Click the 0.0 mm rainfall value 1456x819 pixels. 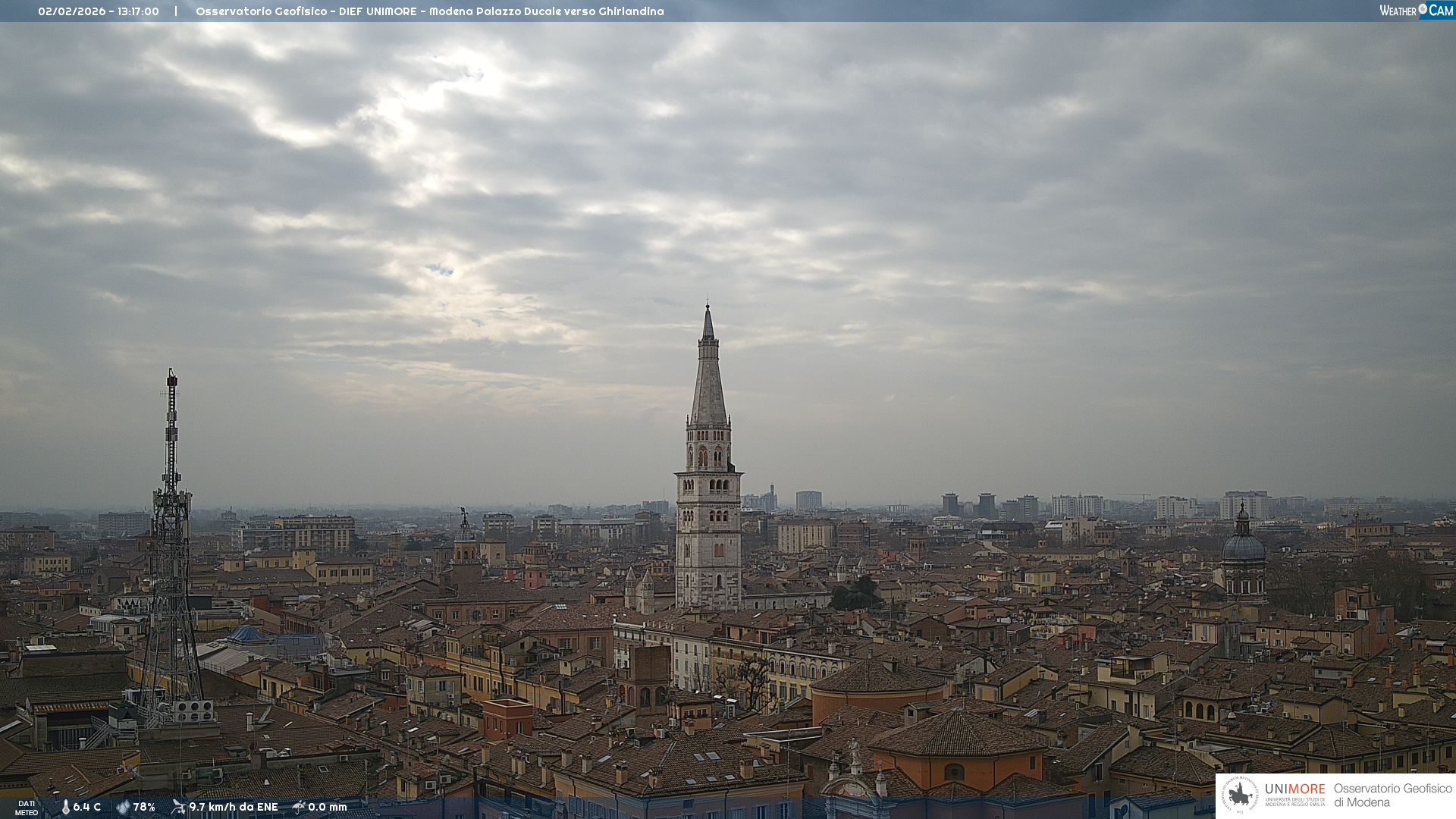(328, 807)
